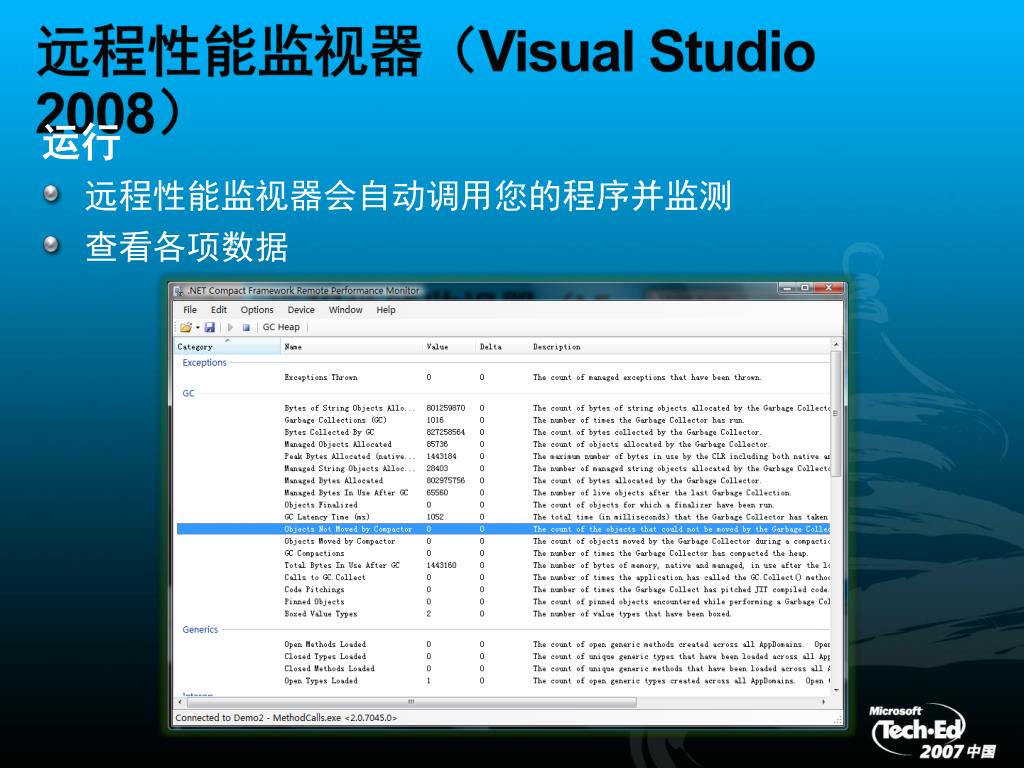Sort by the Category column header
This screenshot has width=1024, height=768.
pos(227,347)
